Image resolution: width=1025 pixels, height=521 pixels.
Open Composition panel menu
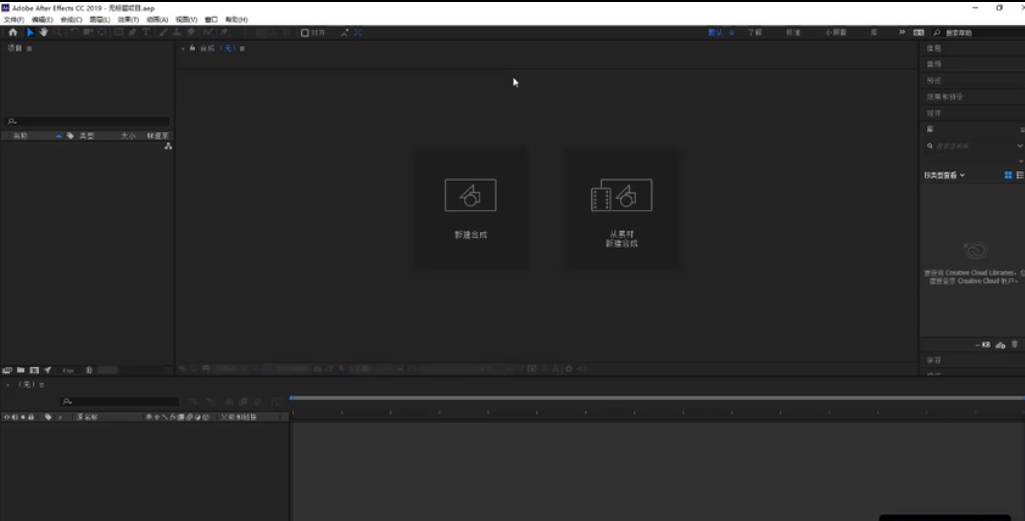point(242,48)
